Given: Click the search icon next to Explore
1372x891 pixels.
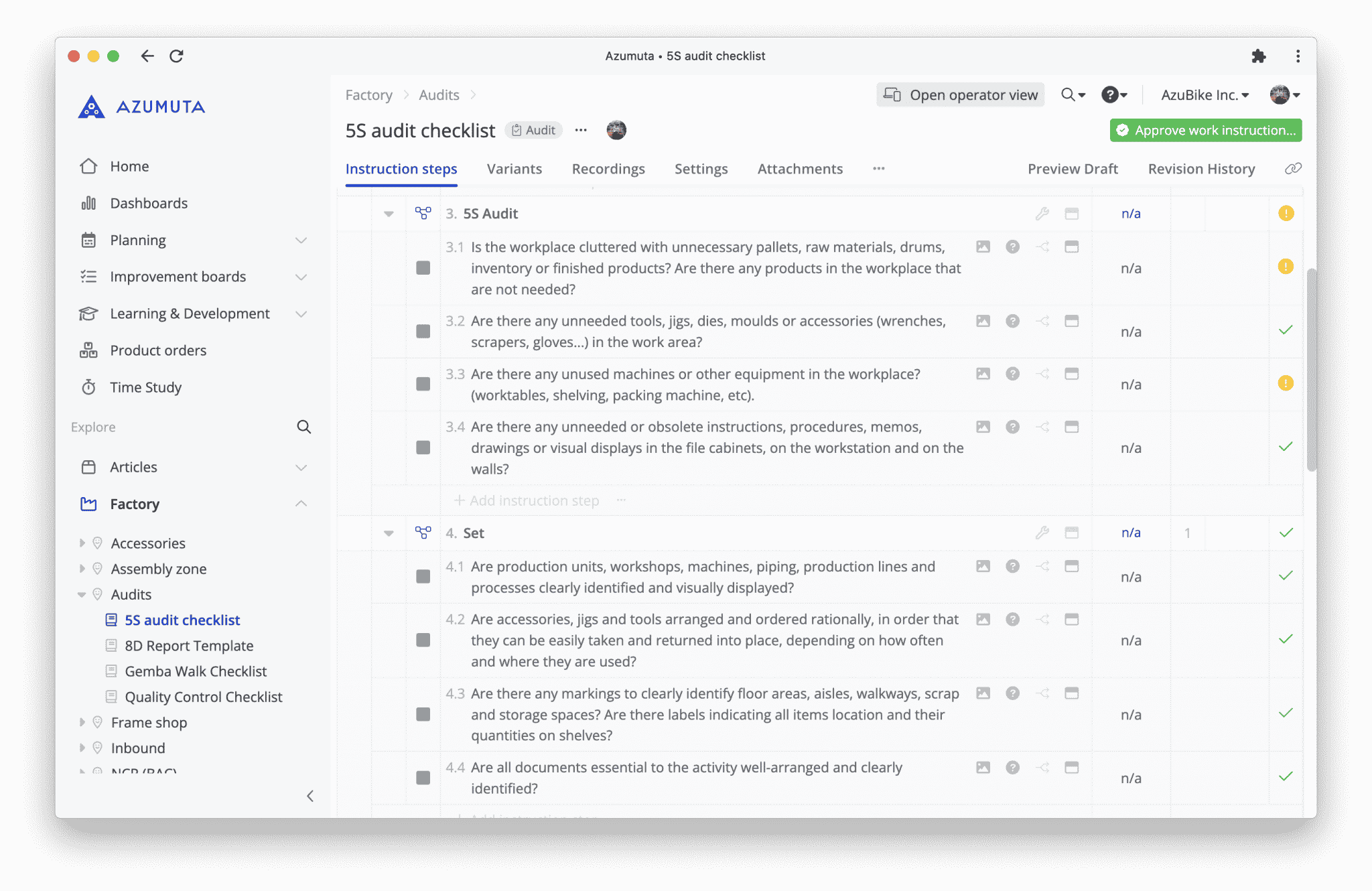Looking at the screenshot, I should (305, 427).
